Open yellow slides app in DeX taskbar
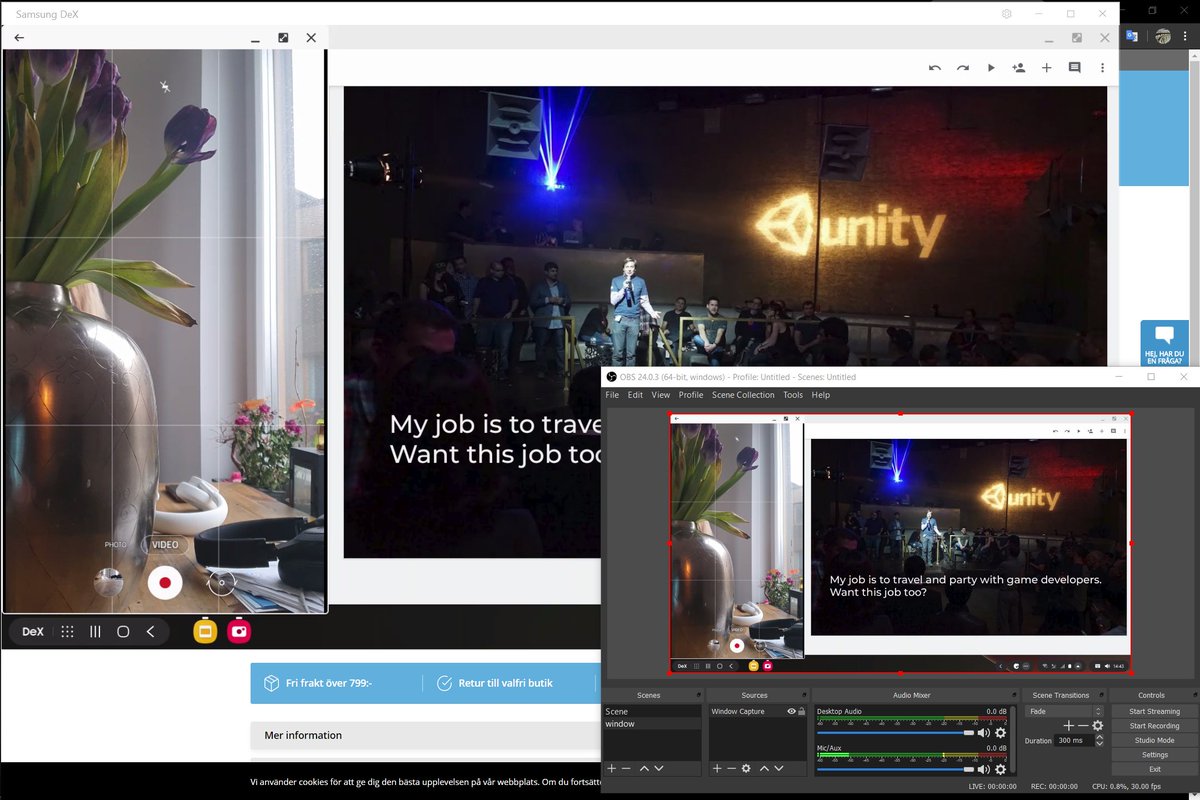Viewport: 1200px width, 800px height. coord(205,631)
